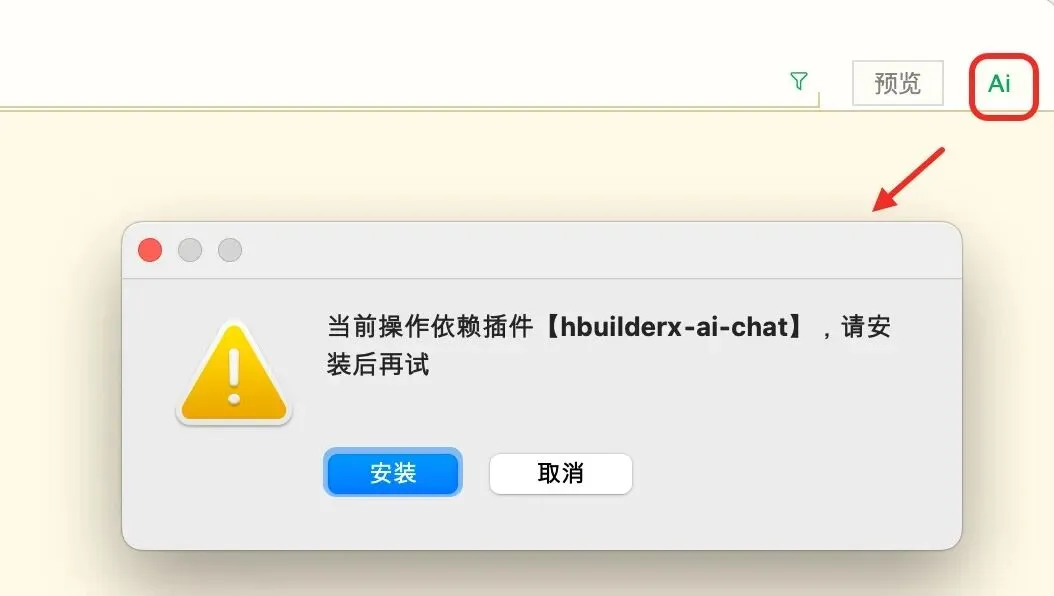Viewport: 1054px width, 596px height.
Task: Click the dialog's gray minimize circle
Action: 190,250
